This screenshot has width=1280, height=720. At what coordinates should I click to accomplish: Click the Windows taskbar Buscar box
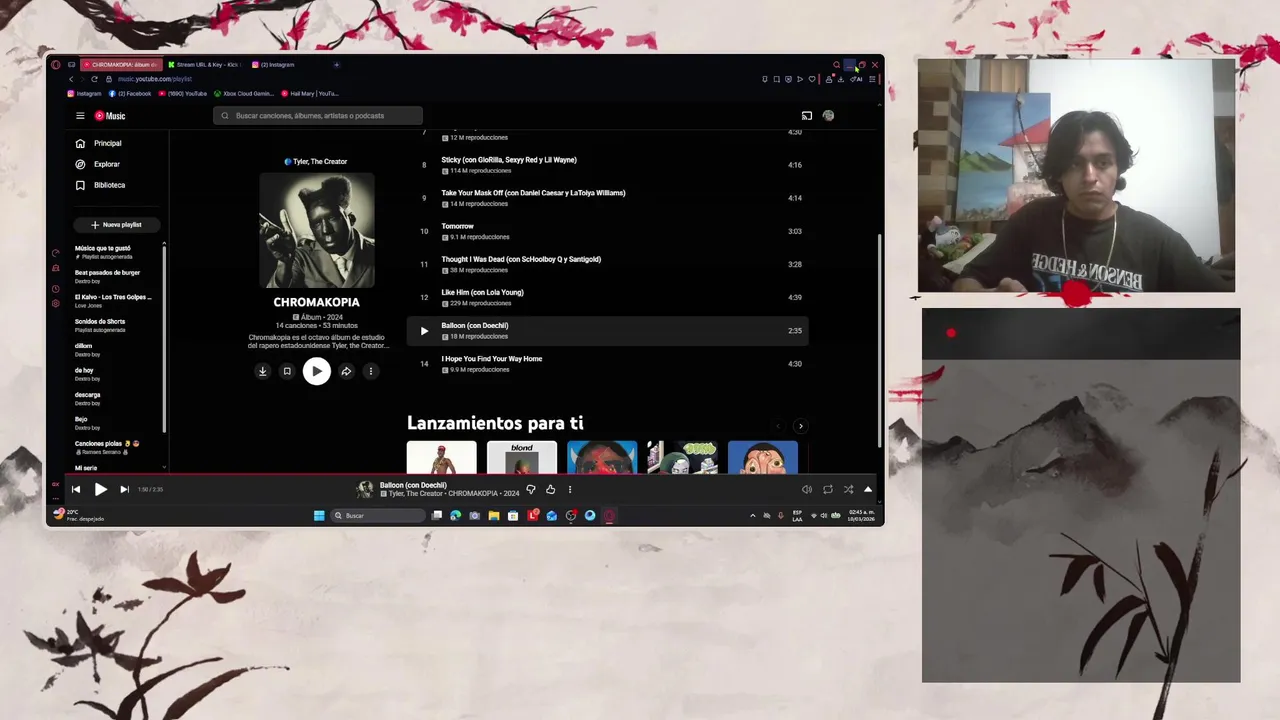379,516
